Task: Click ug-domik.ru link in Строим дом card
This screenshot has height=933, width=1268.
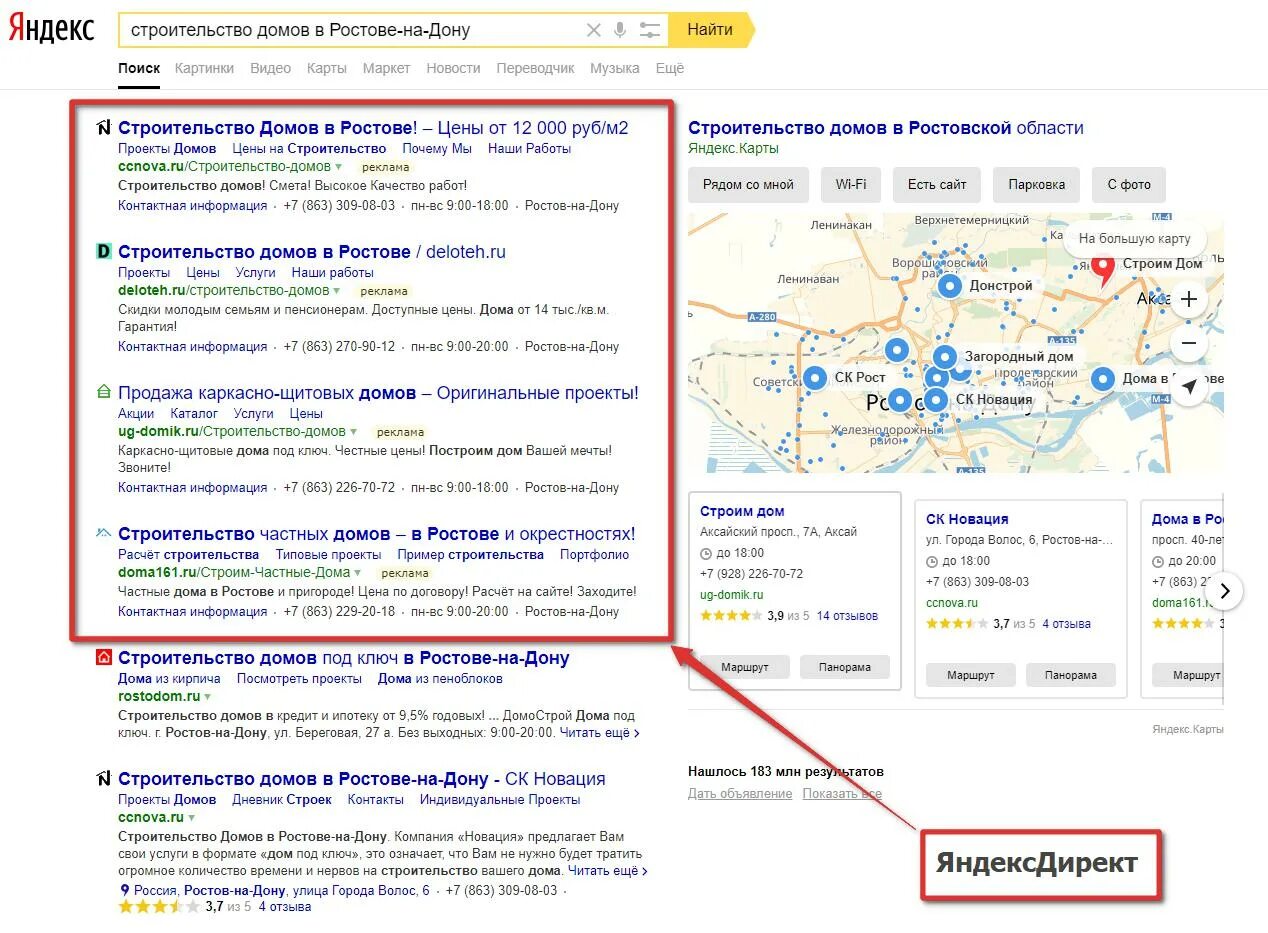Action: tap(731, 595)
